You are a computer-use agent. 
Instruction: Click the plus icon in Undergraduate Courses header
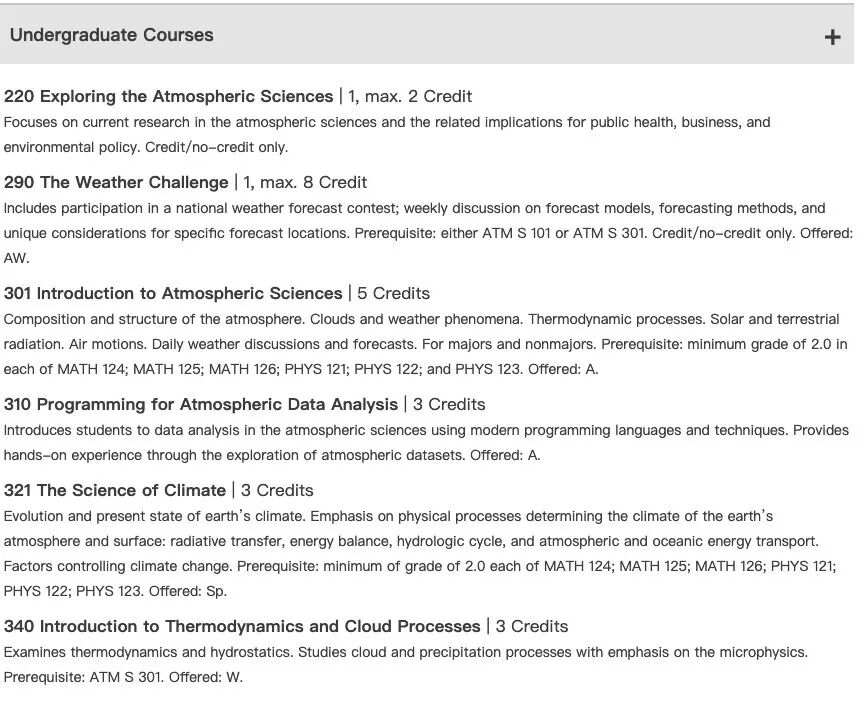[x=832, y=37]
